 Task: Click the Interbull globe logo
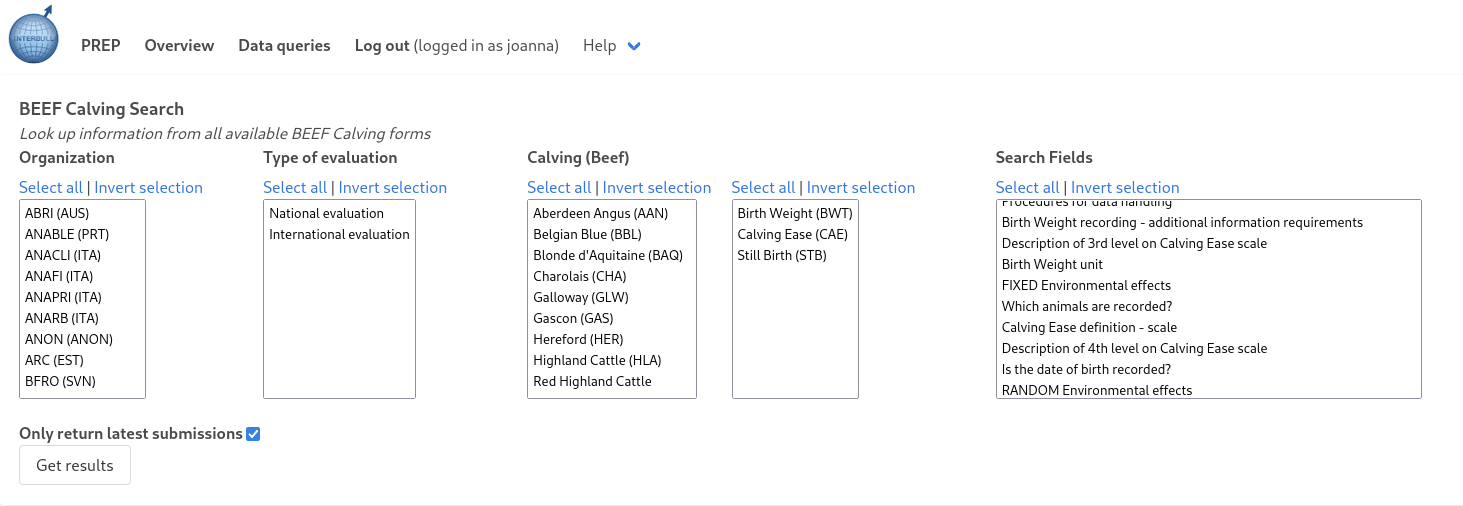(34, 37)
